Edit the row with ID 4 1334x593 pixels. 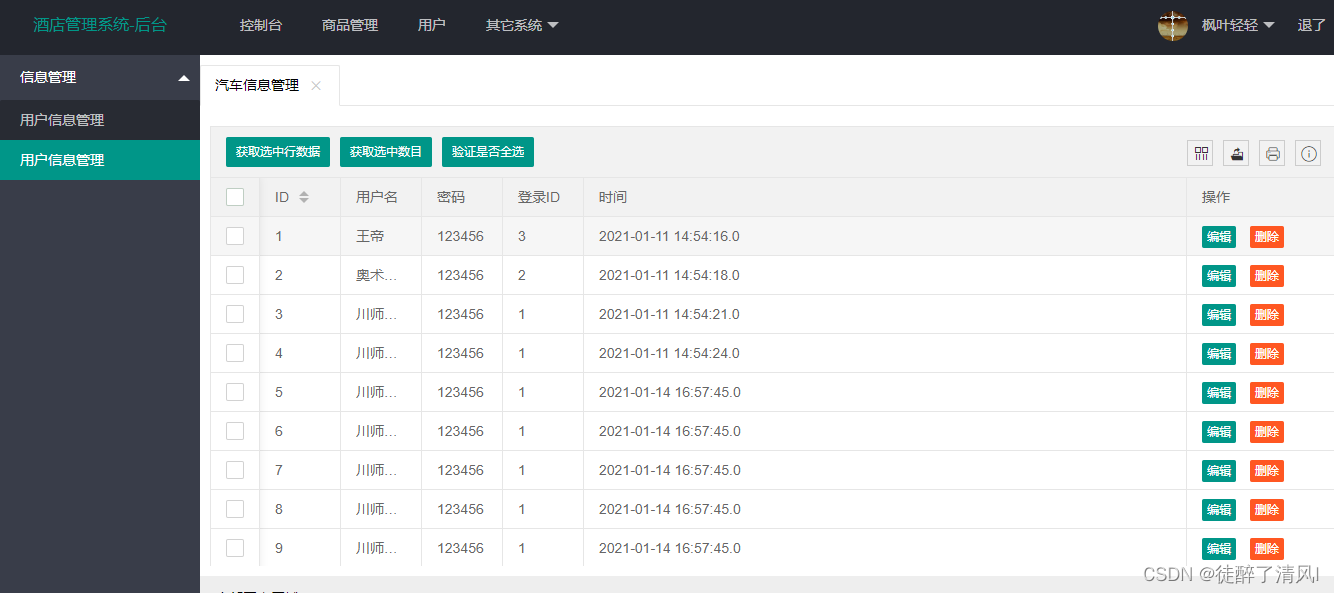(1219, 354)
